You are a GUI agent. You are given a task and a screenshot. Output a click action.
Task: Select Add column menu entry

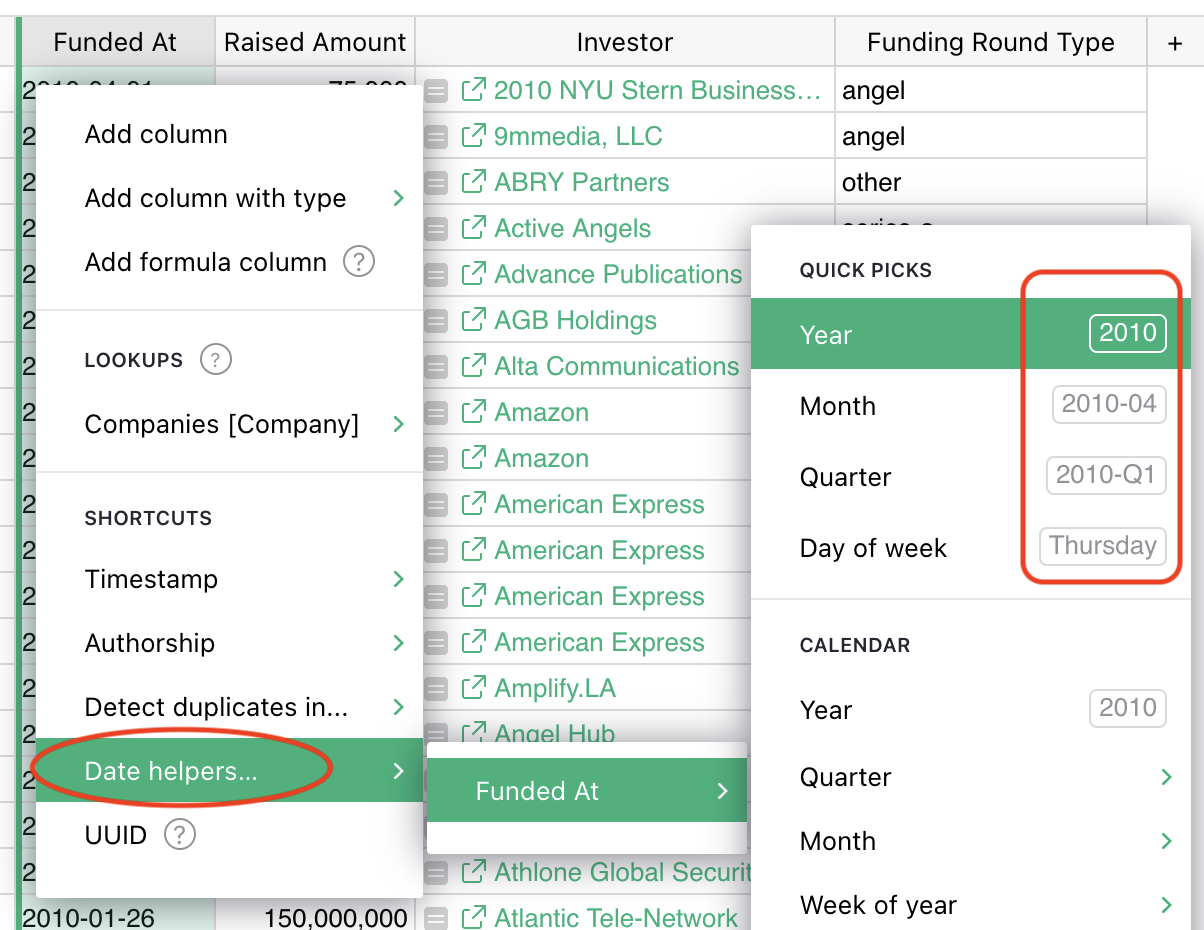(156, 134)
